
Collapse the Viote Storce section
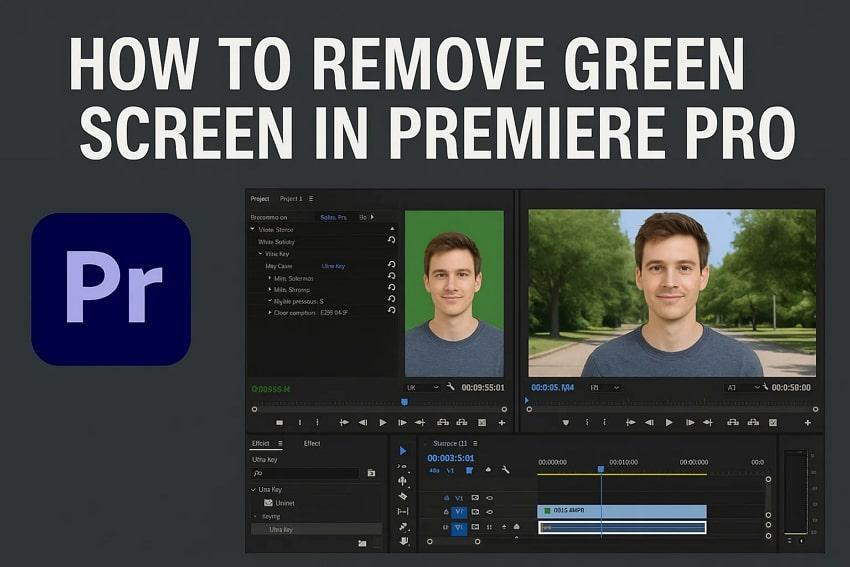click(253, 229)
